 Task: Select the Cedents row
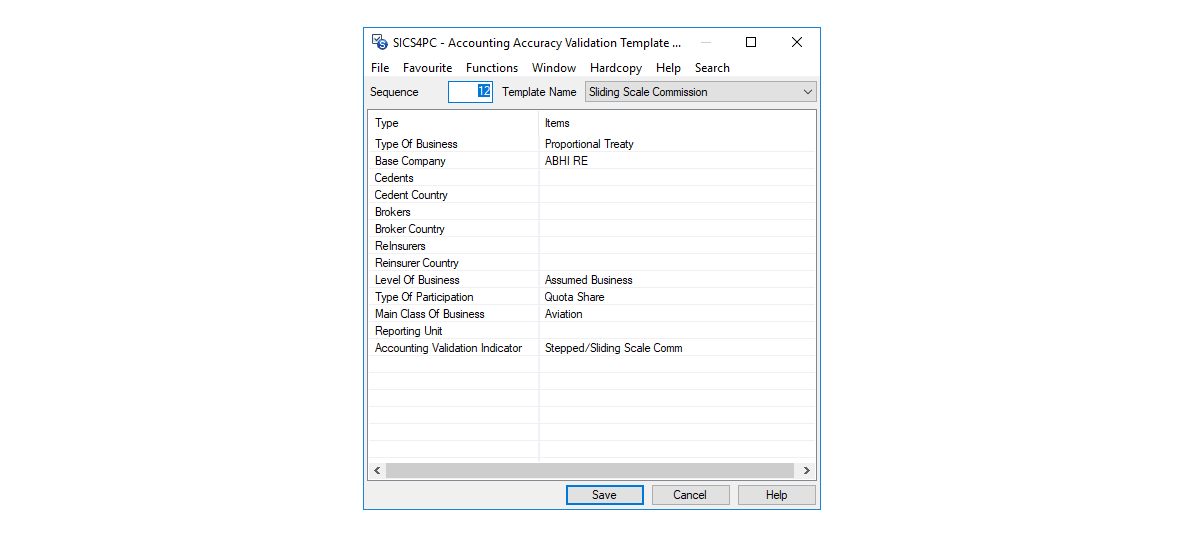pos(592,178)
